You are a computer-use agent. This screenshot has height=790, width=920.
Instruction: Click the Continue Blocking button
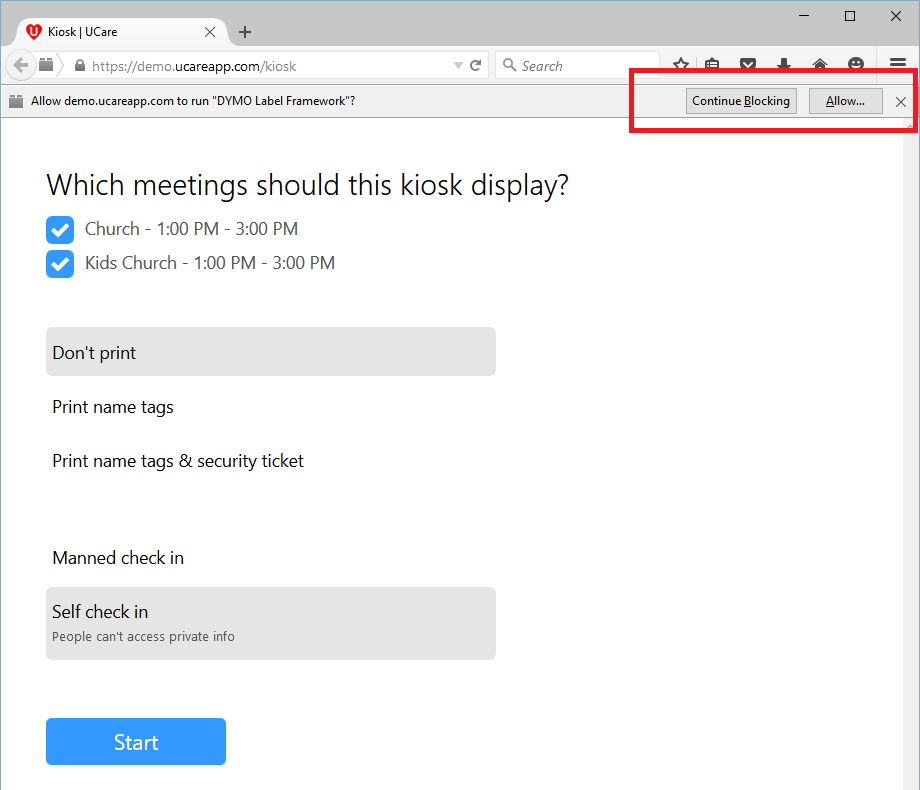coord(741,101)
